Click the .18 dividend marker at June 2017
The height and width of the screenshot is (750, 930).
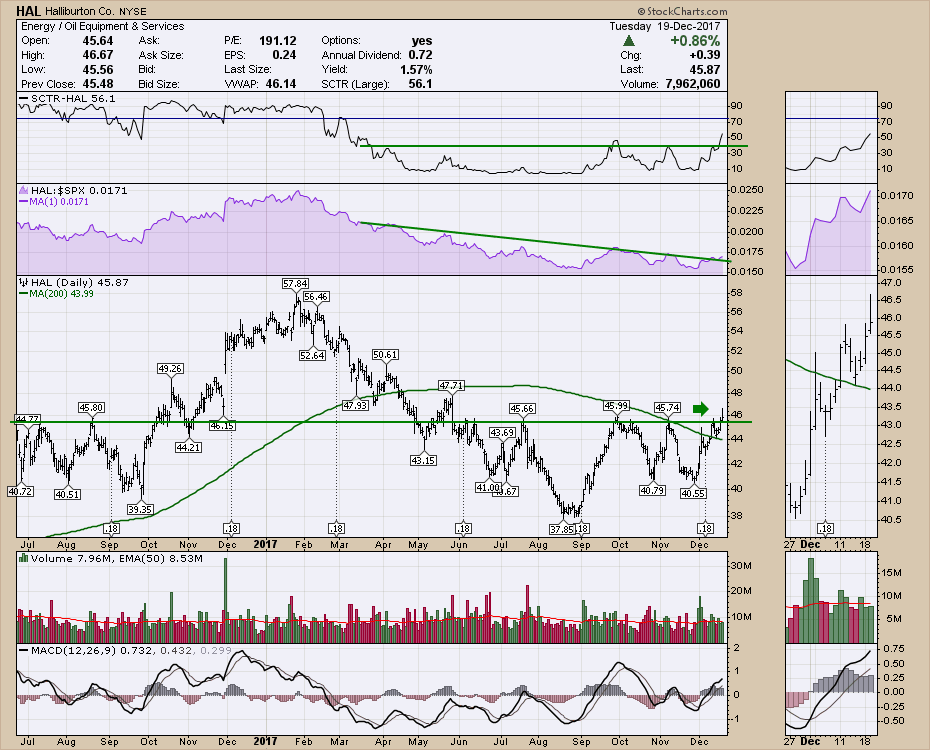click(463, 528)
